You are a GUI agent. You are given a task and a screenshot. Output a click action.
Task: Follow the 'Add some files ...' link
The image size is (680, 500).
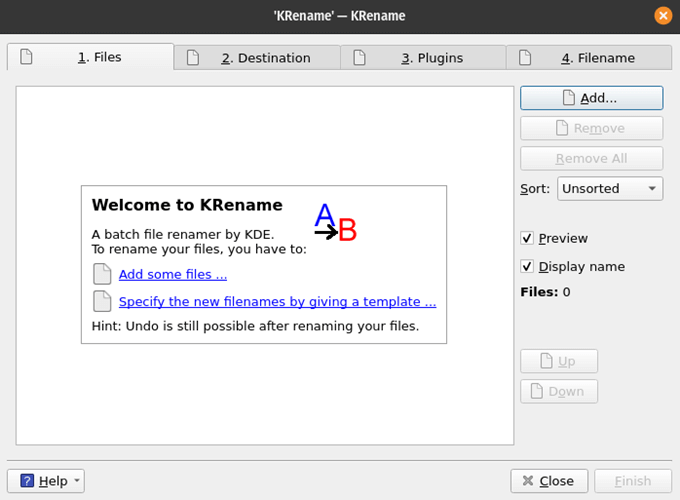(173, 275)
